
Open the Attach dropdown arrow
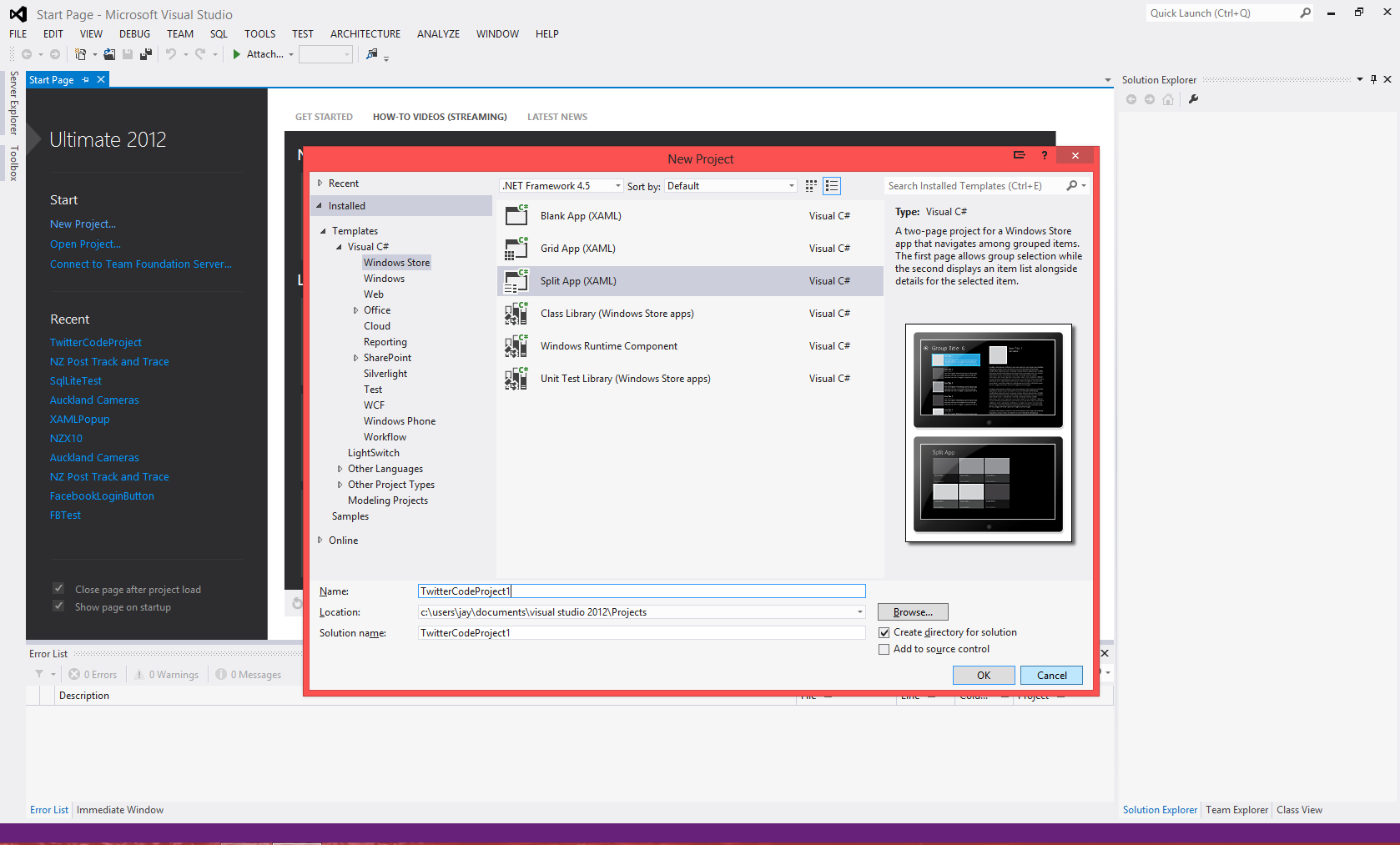291,54
